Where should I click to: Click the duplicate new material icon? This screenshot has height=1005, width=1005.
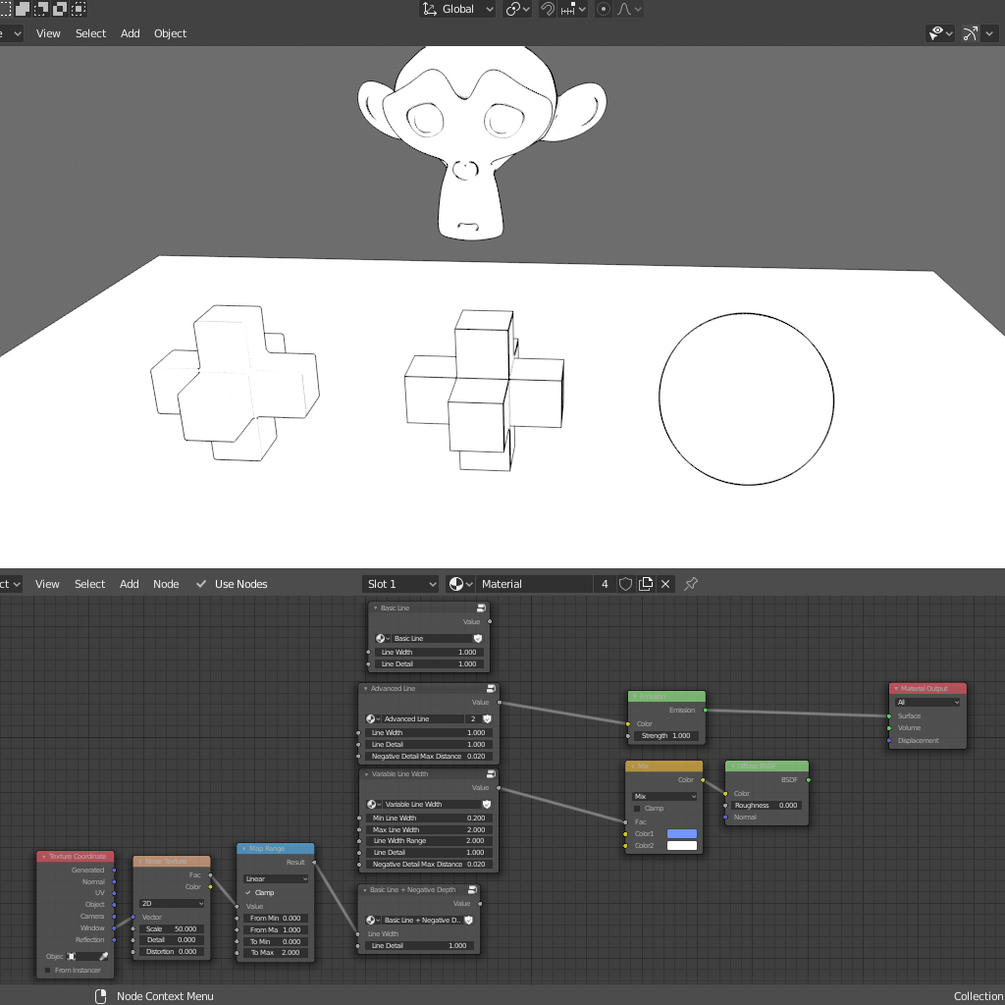click(x=646, y=584)
